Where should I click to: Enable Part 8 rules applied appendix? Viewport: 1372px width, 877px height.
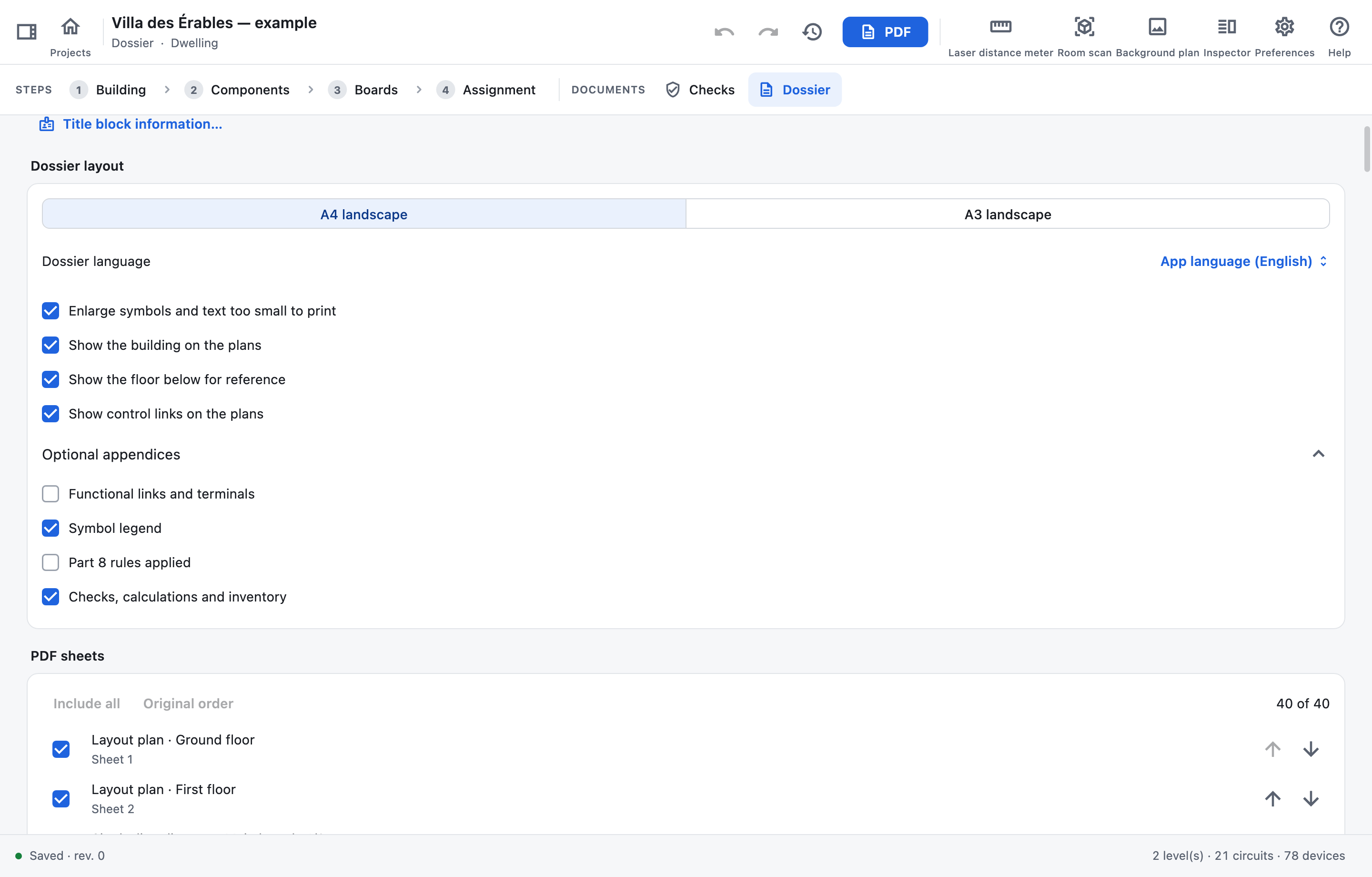[x=50, y=562]
